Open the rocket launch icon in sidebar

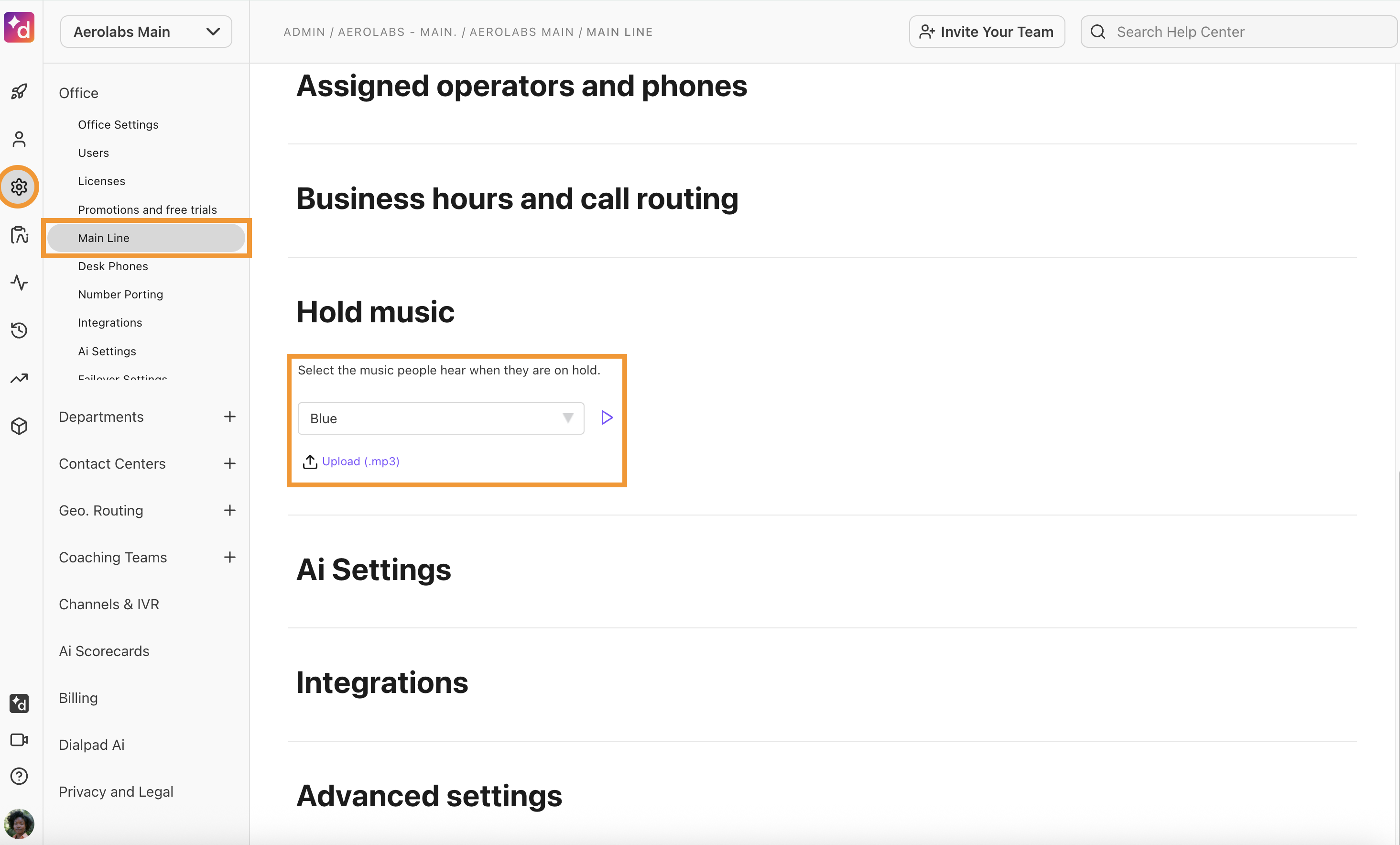tap(19, 91)
